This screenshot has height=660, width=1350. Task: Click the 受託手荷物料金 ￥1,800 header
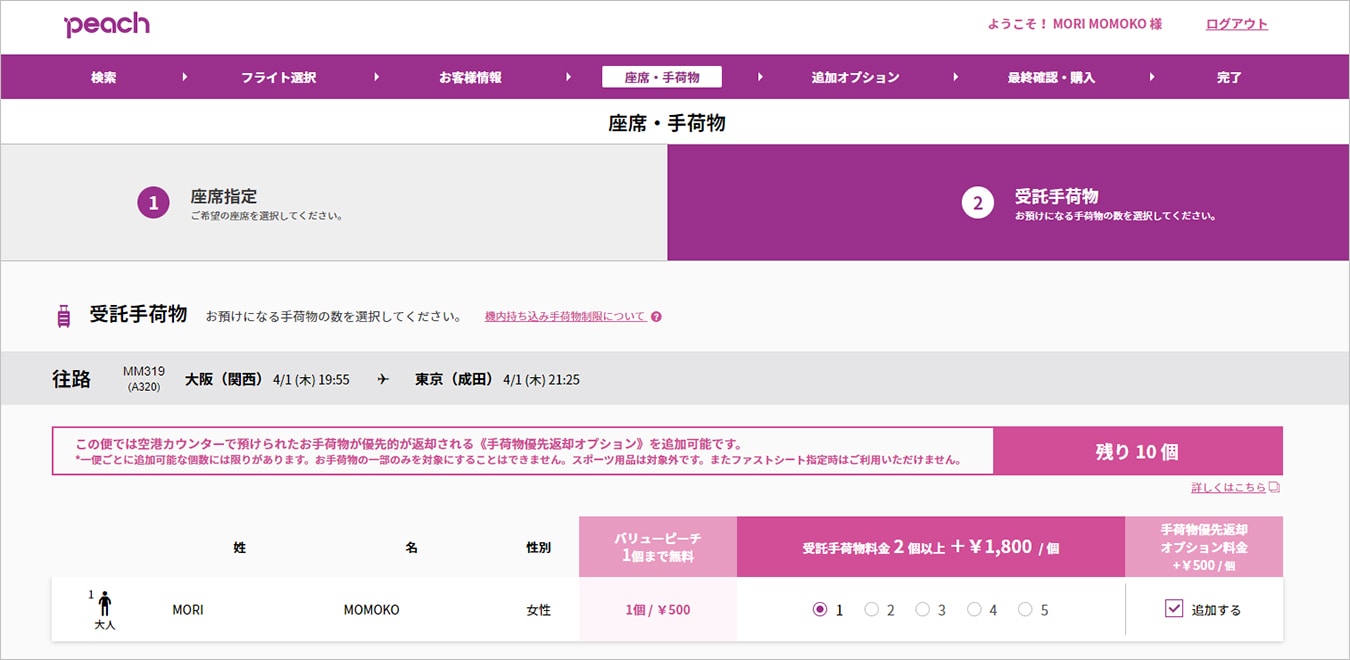(x=931, y=547)
